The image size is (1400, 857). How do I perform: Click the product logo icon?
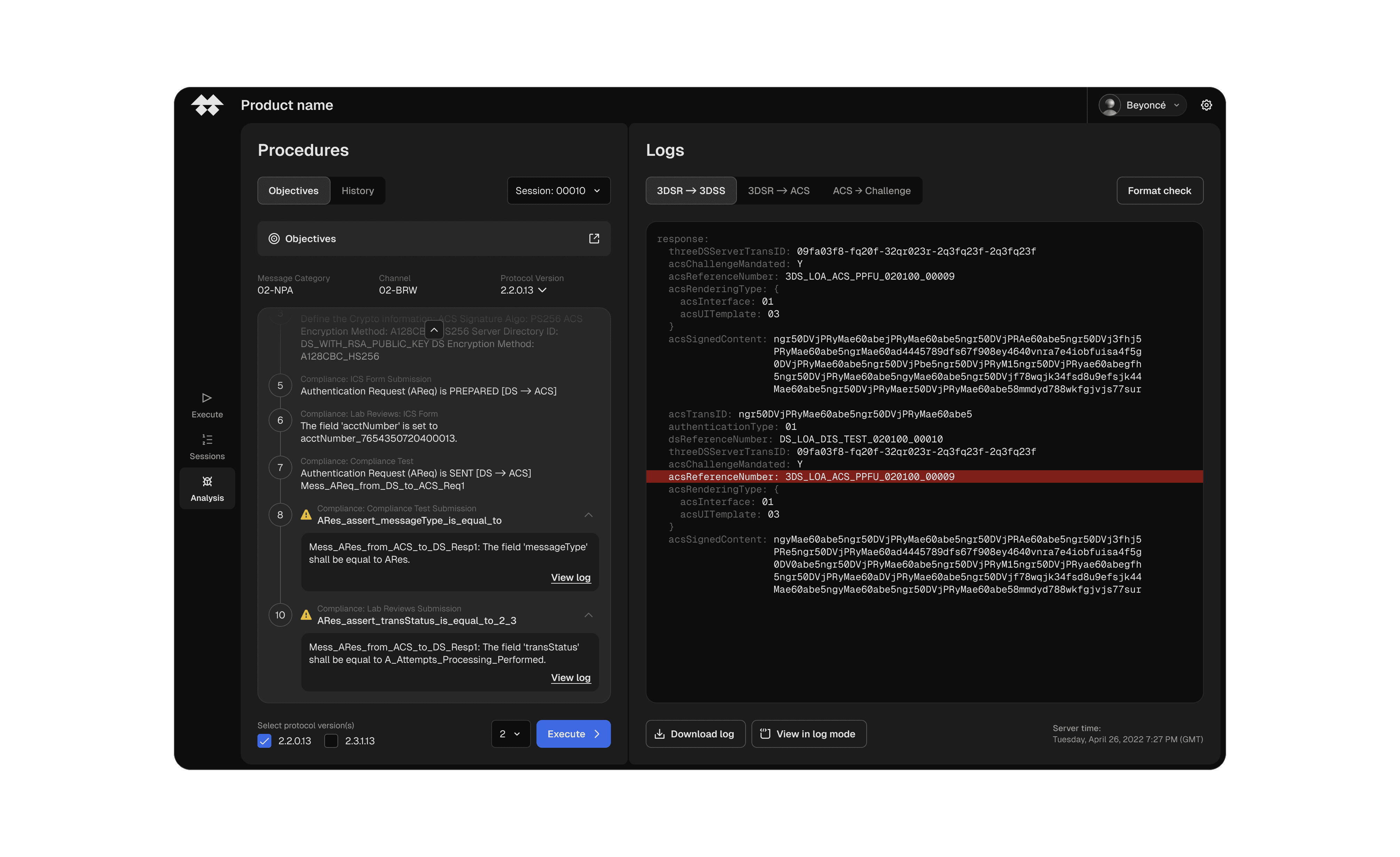click(207, 105)
